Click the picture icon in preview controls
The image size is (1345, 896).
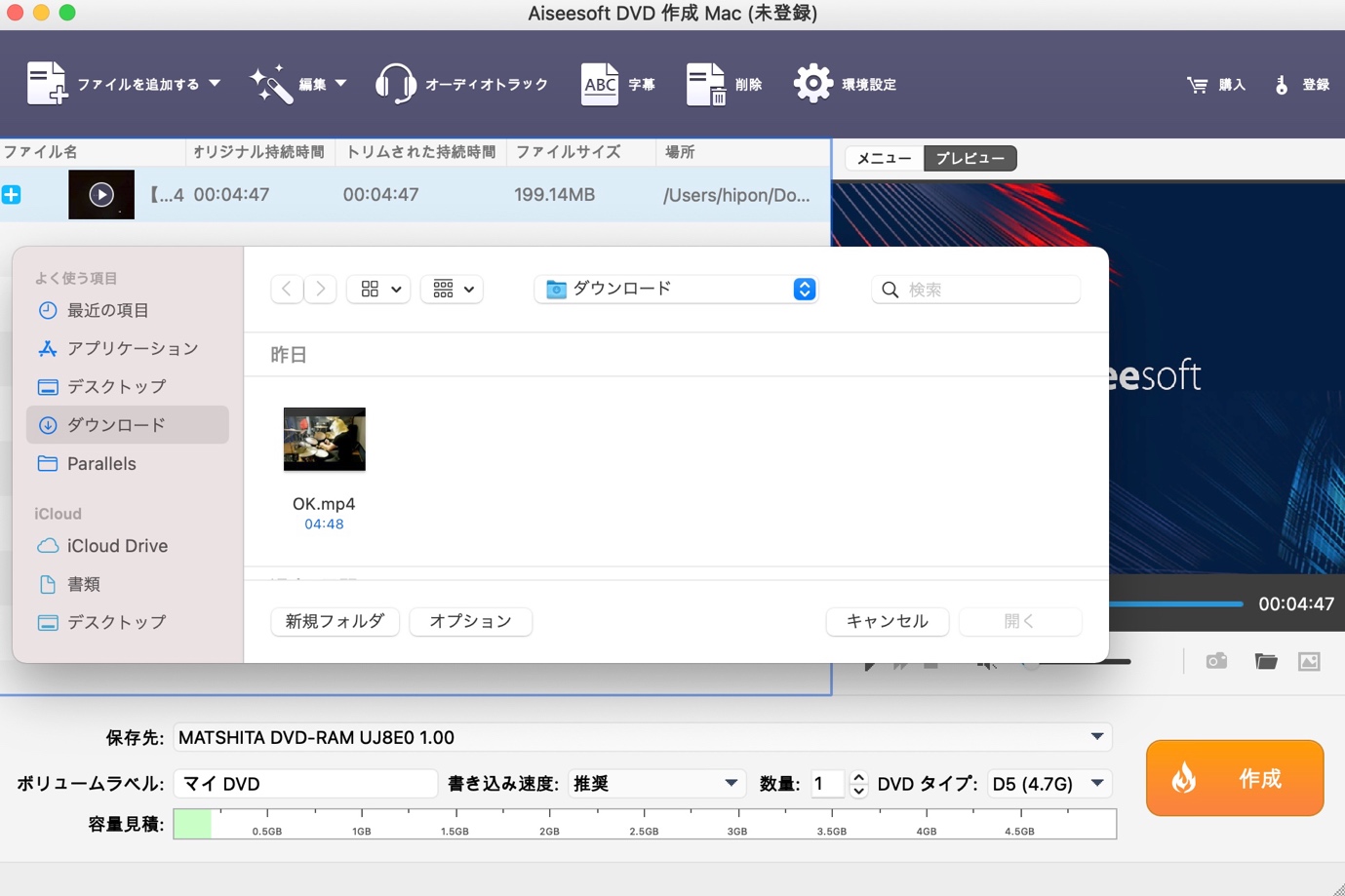point(1309,661)
